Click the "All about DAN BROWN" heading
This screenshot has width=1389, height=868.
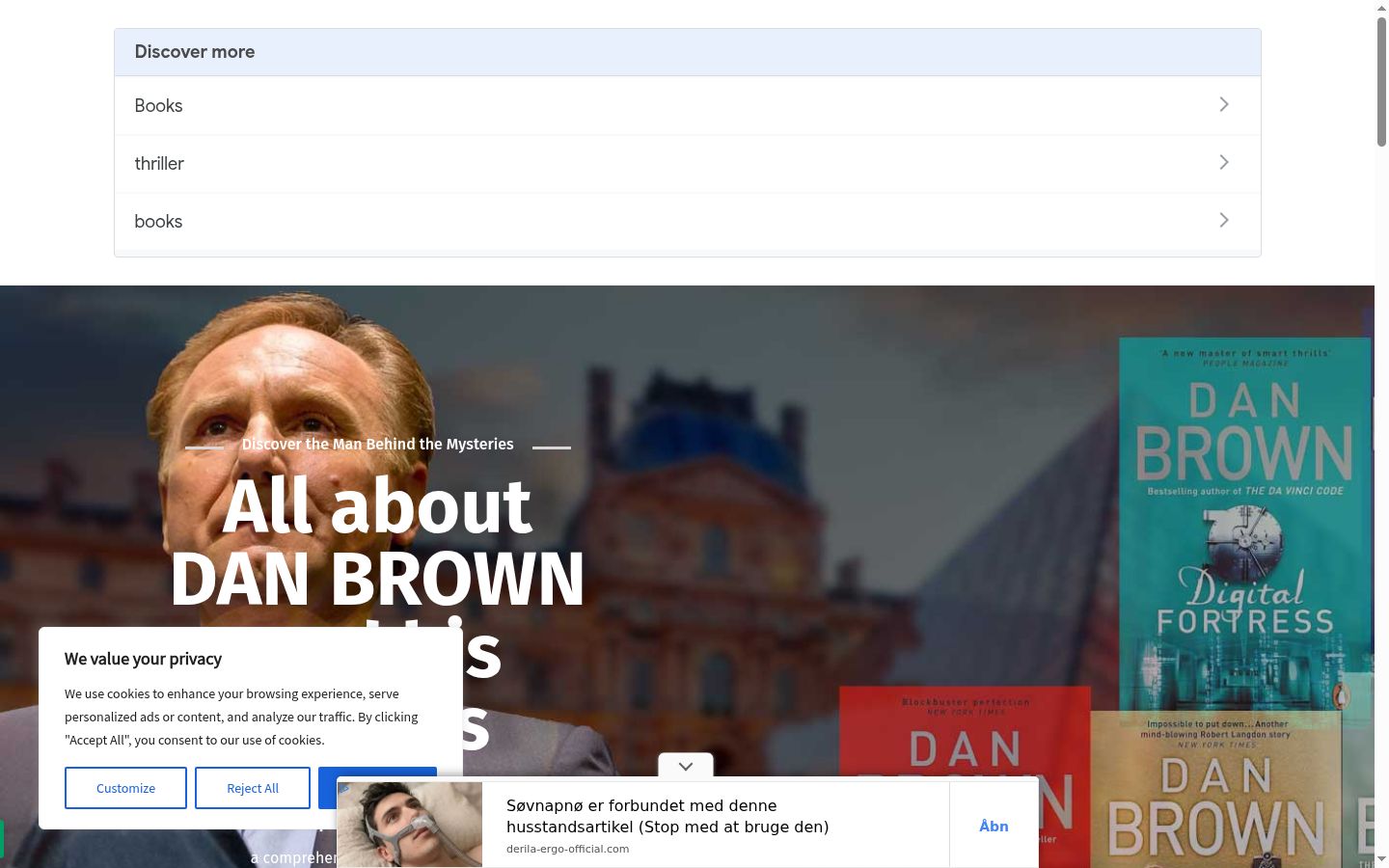point(377,542)
